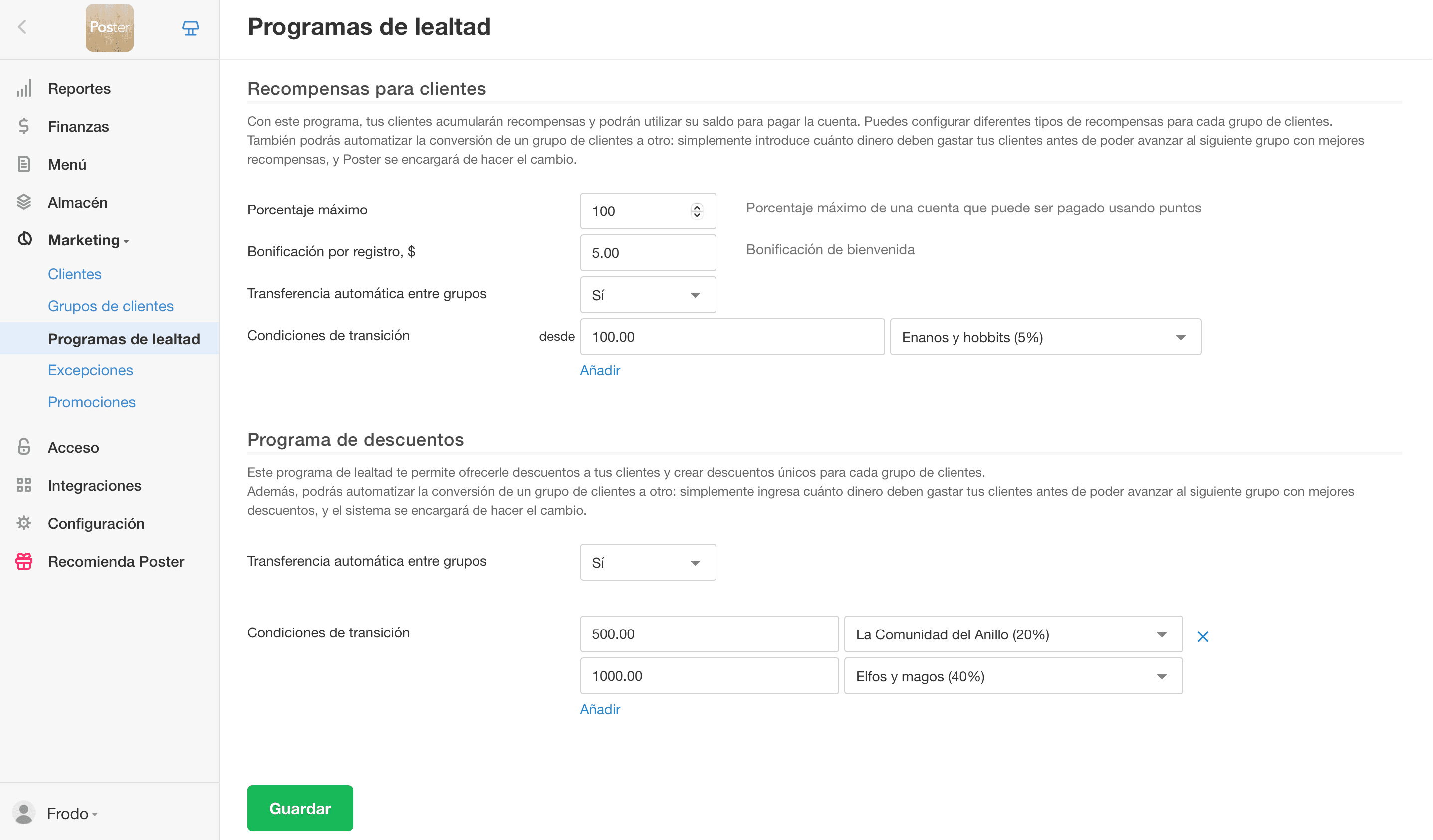This screenshot has height=840, width=1433.
Task: Go to the Menú section
Action: pyautogui.click(x=67, y=164)
